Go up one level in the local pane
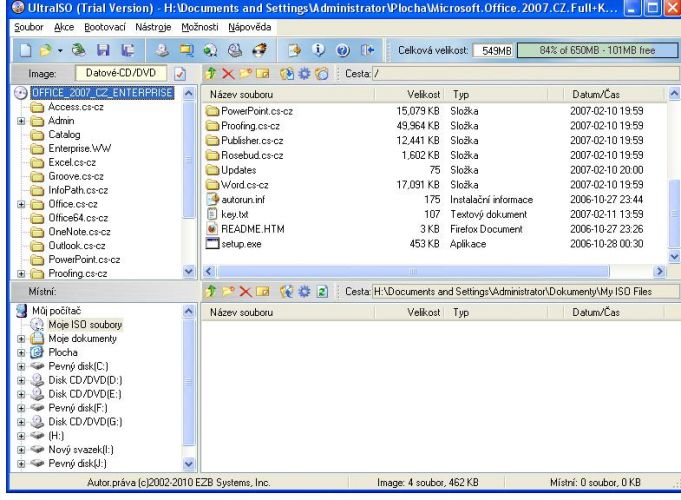The height and width of the screenshot is (500, 681). 211,291
